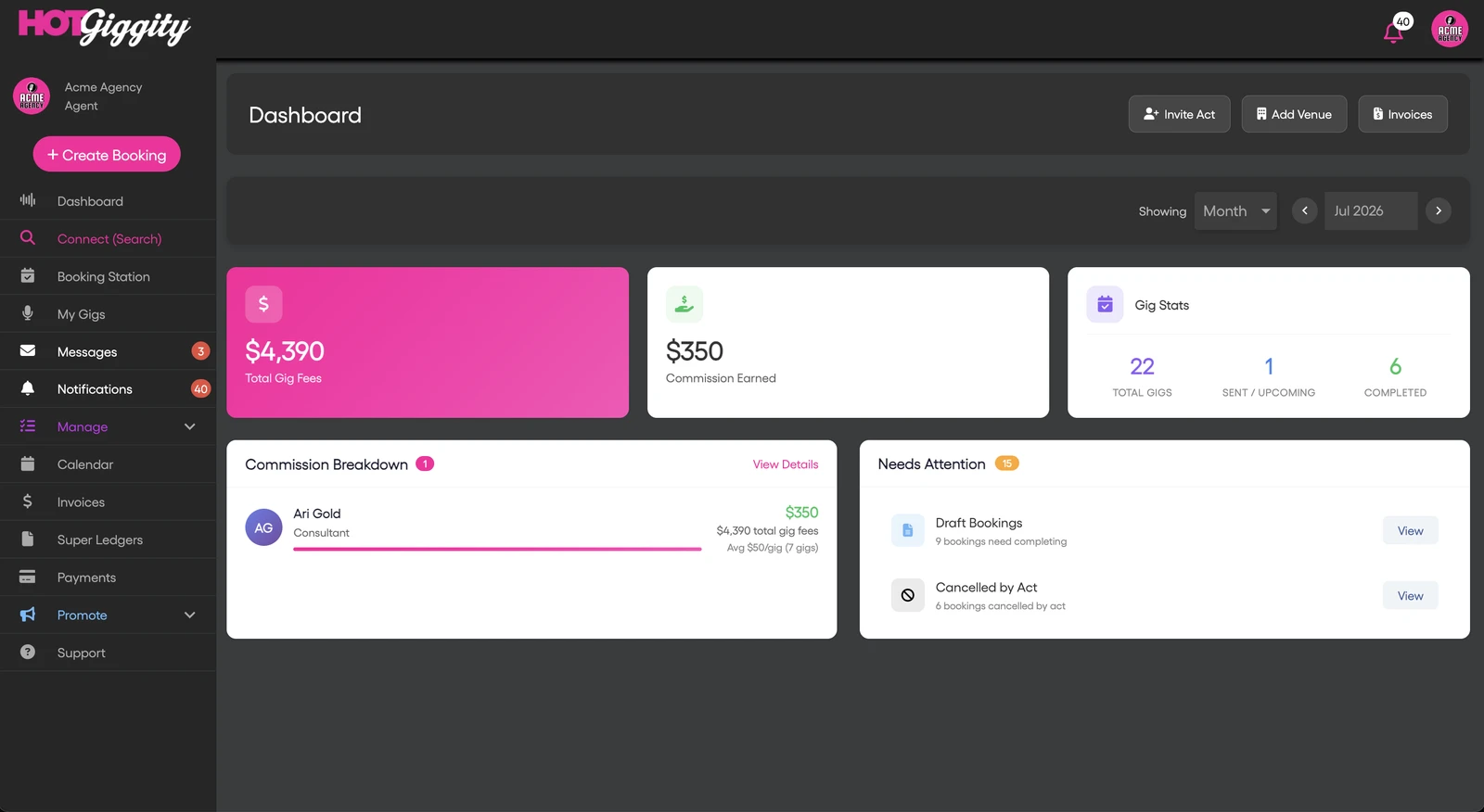Expand the Promote menu chevron

click(x=190, y=615)
